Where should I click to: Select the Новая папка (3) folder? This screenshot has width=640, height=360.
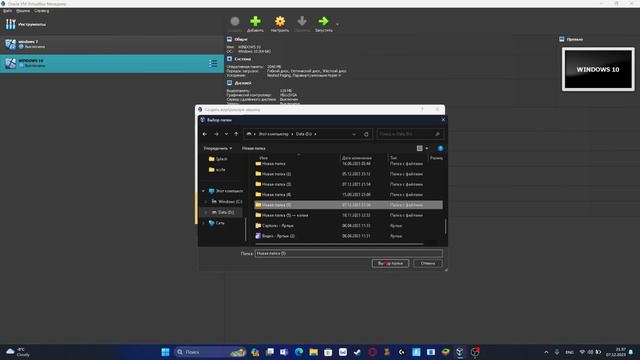[348, 184]
